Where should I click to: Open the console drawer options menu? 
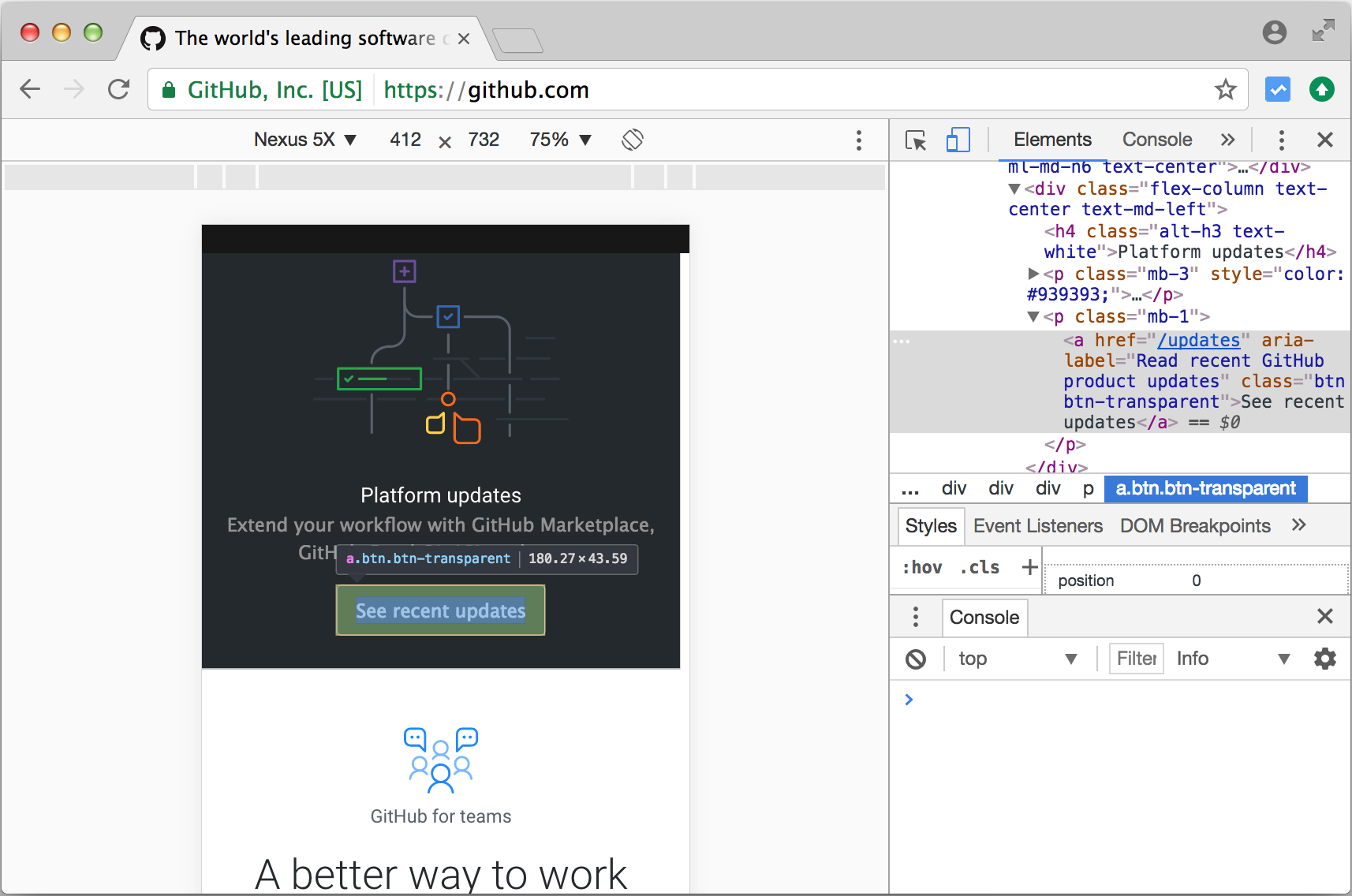[916, 617]
